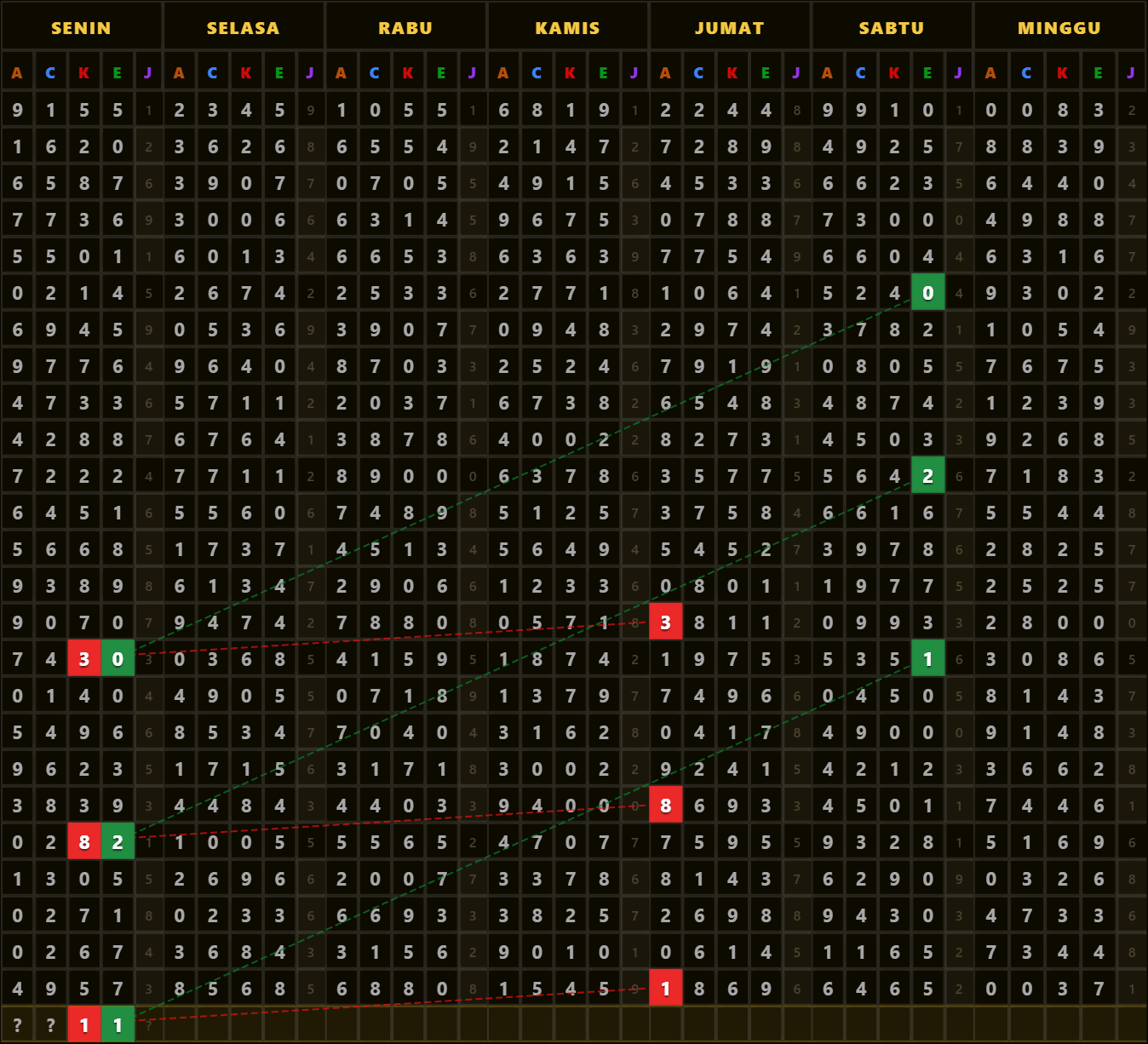Select the C column header under RABU

pyautogui.click(x=375, y=73)
